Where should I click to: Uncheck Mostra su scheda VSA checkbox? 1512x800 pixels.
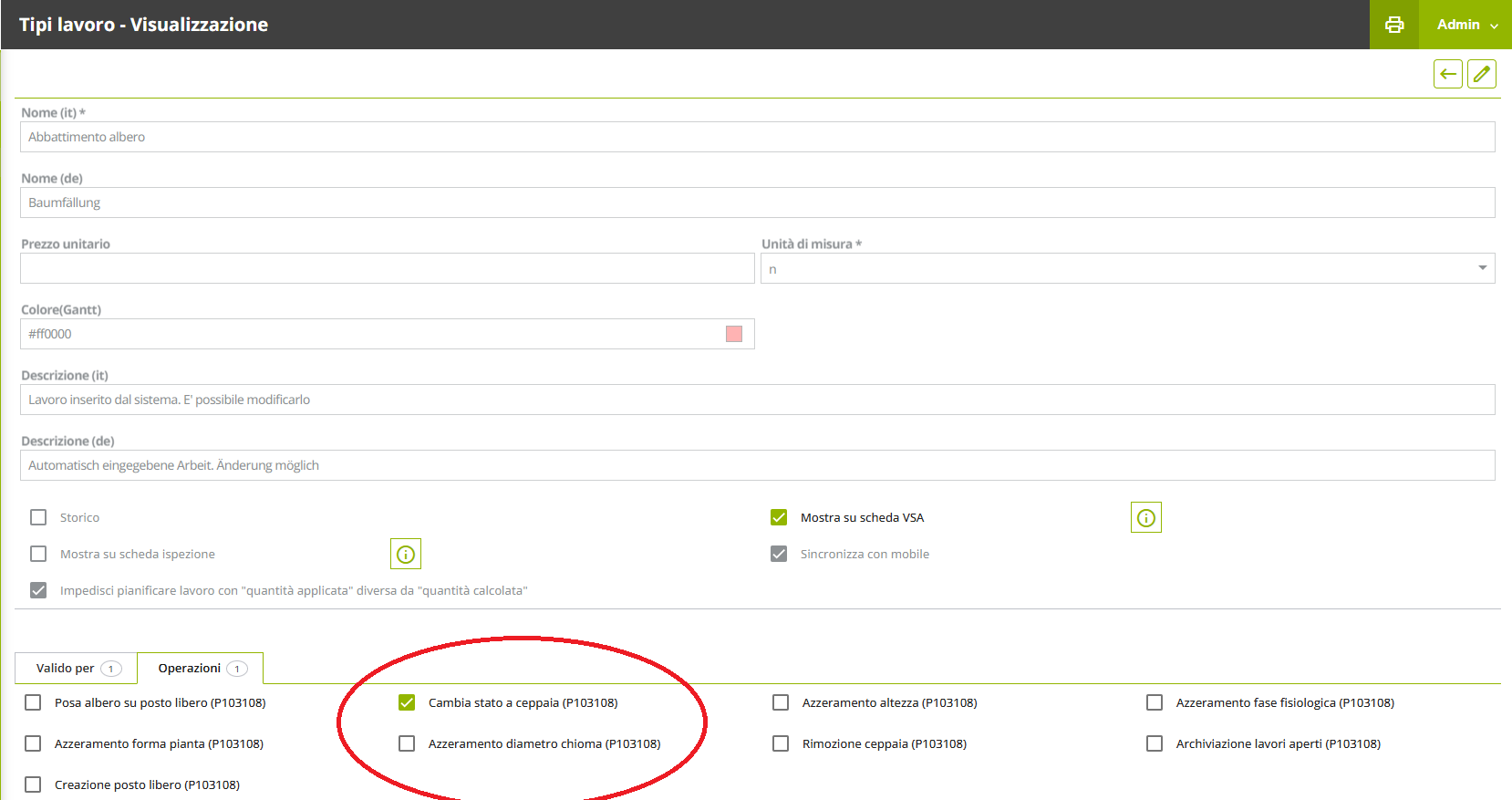[779, 518]
